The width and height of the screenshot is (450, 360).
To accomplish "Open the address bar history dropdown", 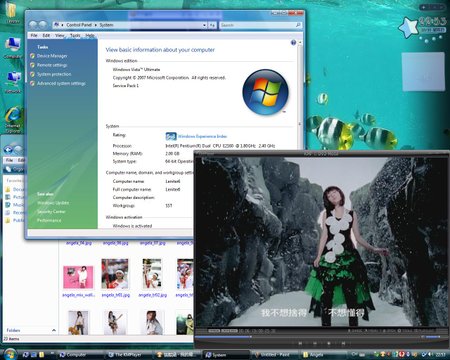I will pos(204,25).
